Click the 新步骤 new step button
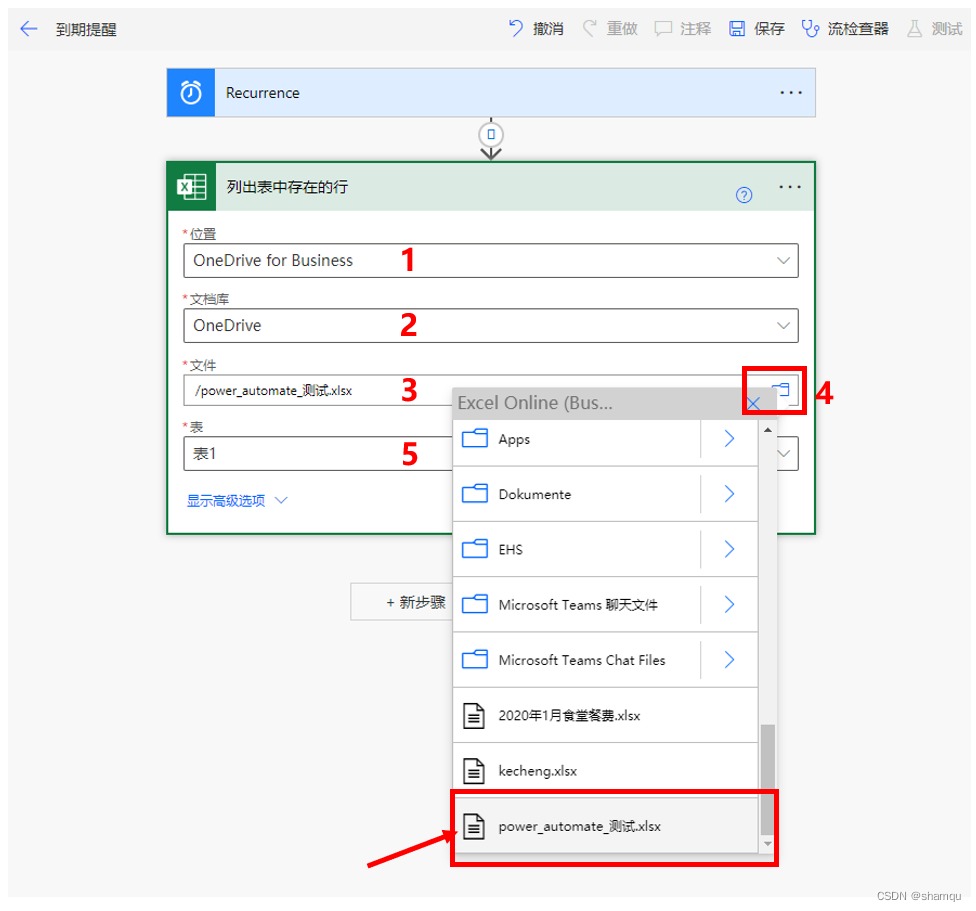Viewport: 976px width, 911px height. tap(402, 602)
